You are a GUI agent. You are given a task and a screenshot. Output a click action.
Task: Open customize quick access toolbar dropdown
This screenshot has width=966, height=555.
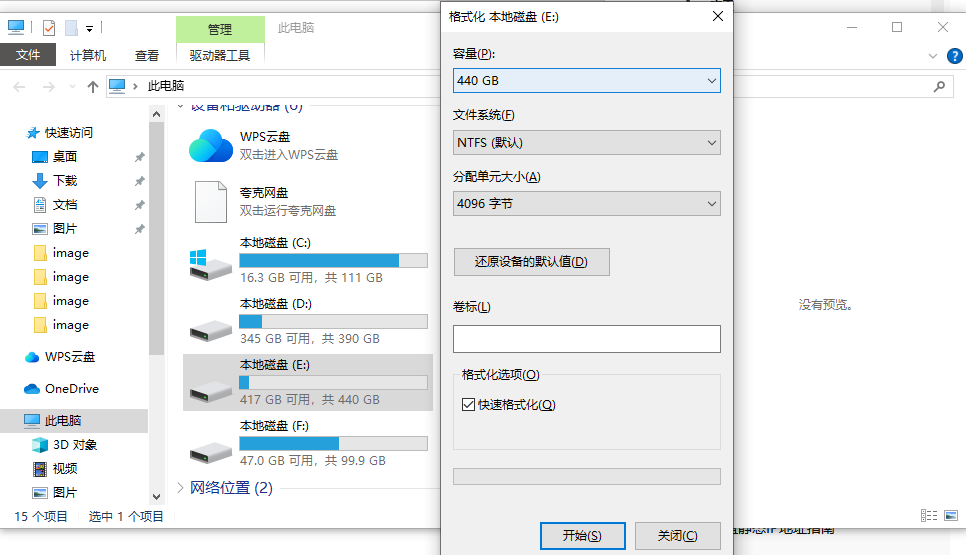coord(89,28)
